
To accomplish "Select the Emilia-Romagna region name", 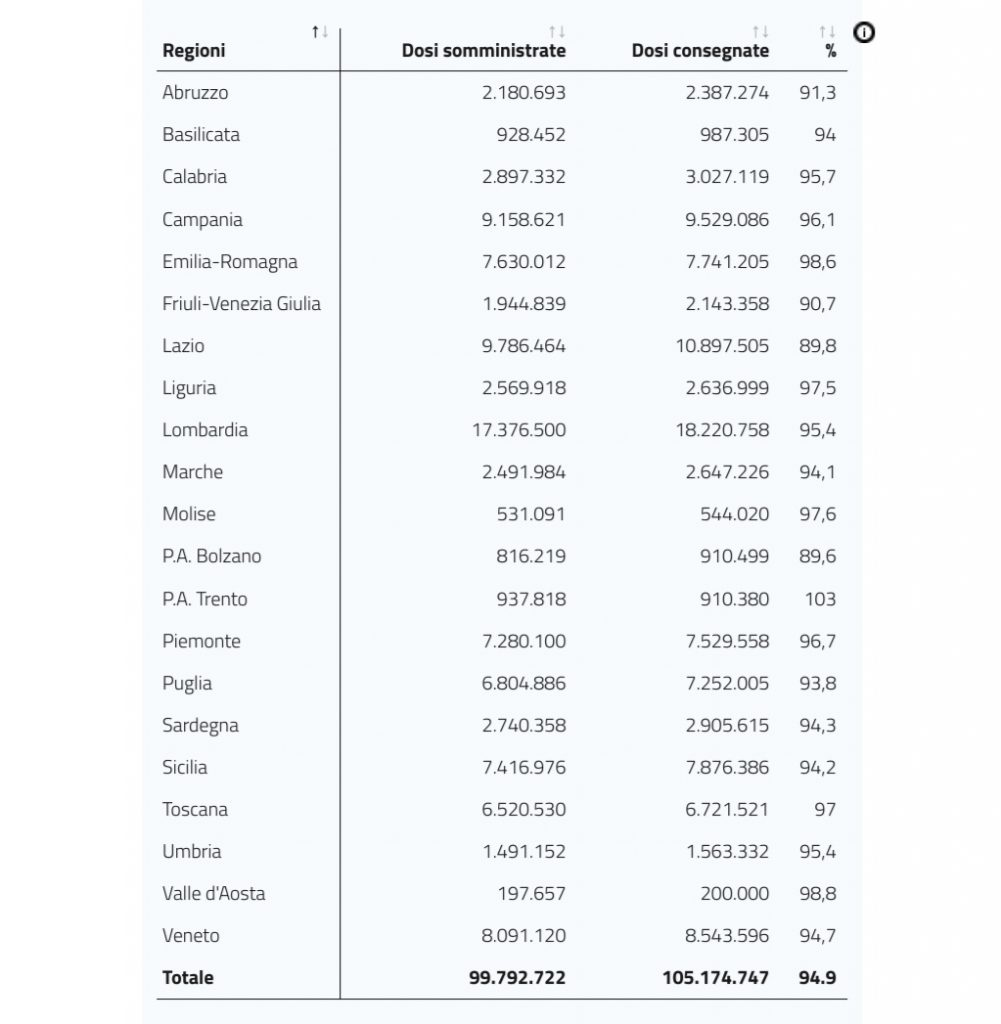I will 230,262.
